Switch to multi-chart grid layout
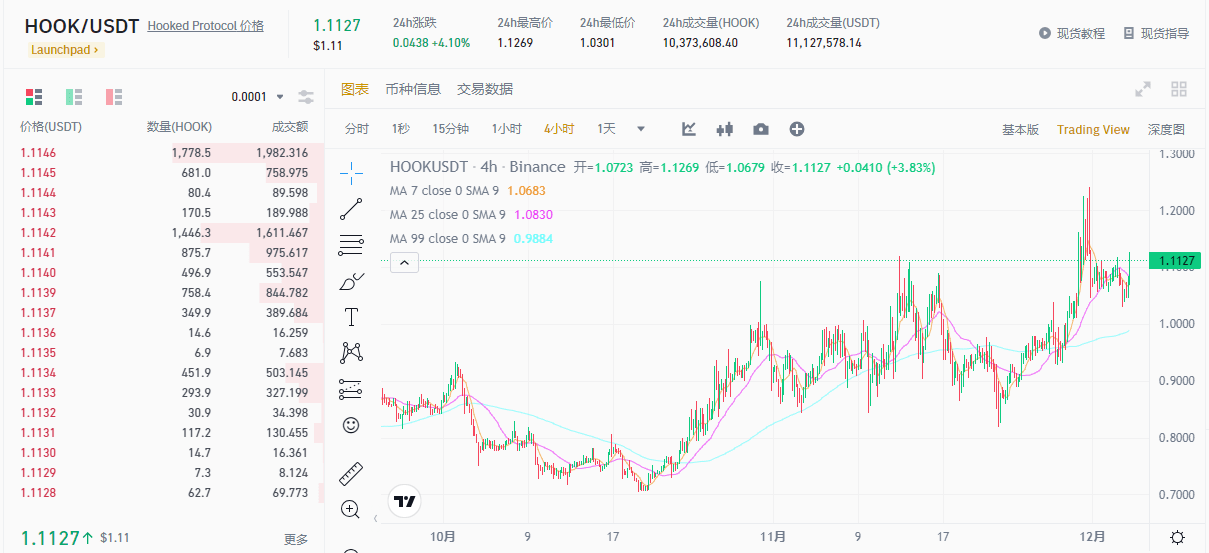The width and height of the screenshot is (1209, 553). (1179, 89)
